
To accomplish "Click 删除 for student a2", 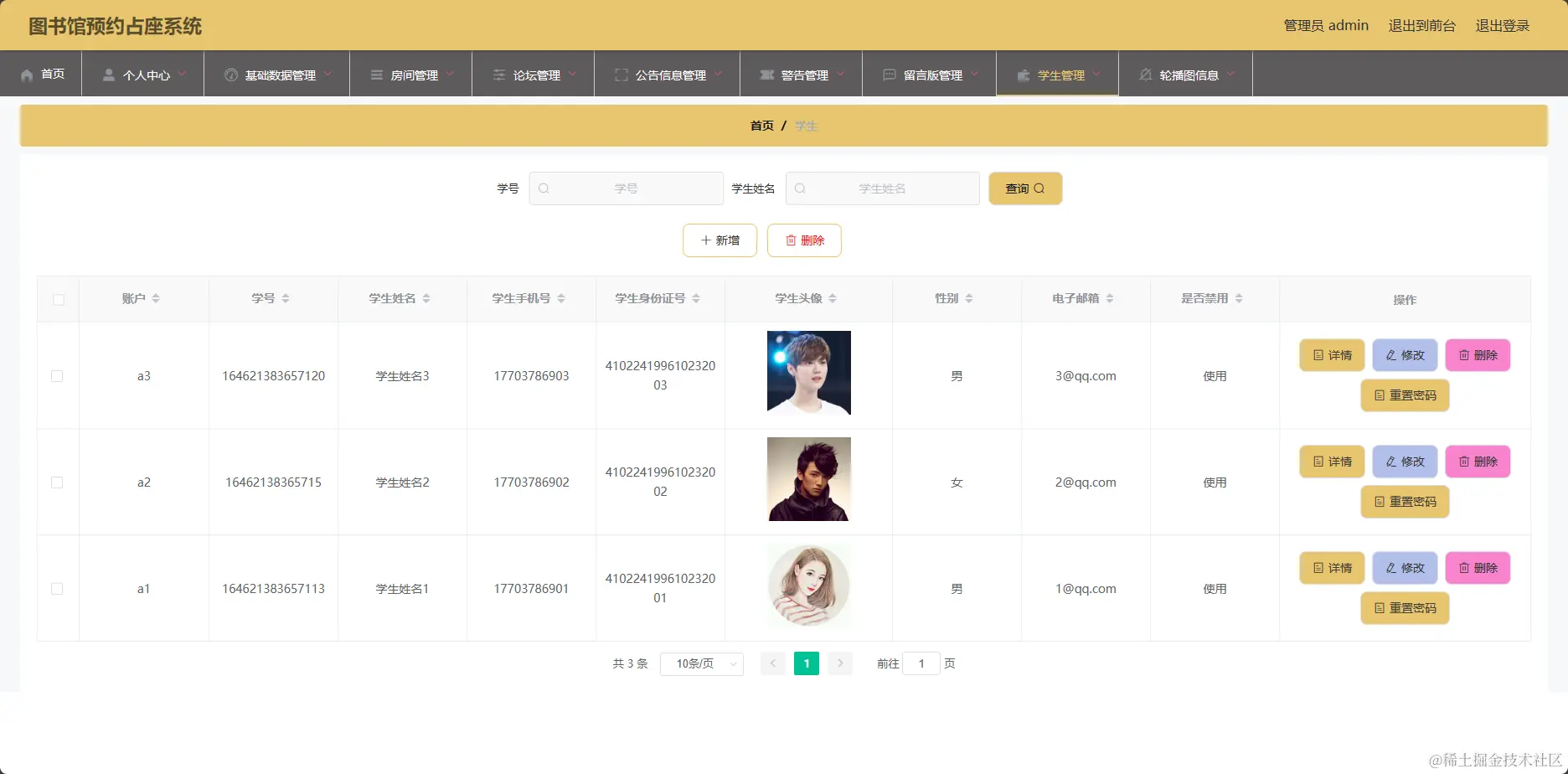I will pos(1478,462).
